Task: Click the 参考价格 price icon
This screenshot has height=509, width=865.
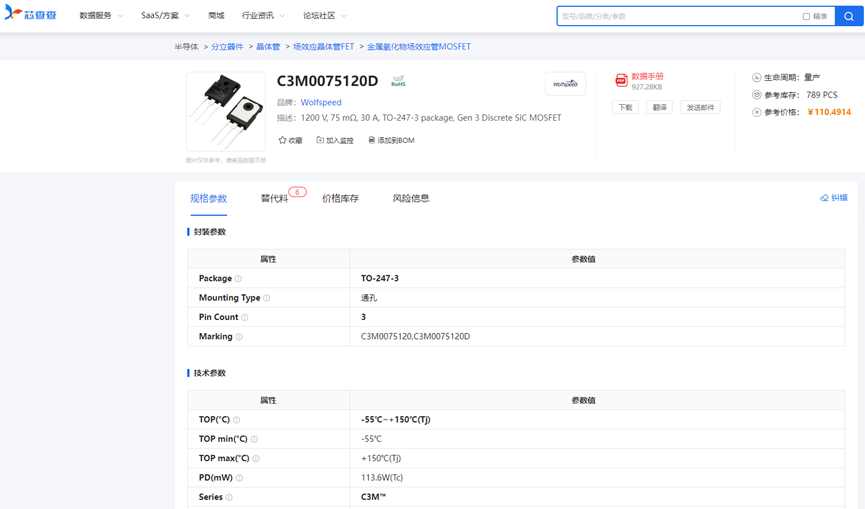Action: (757, 112)
